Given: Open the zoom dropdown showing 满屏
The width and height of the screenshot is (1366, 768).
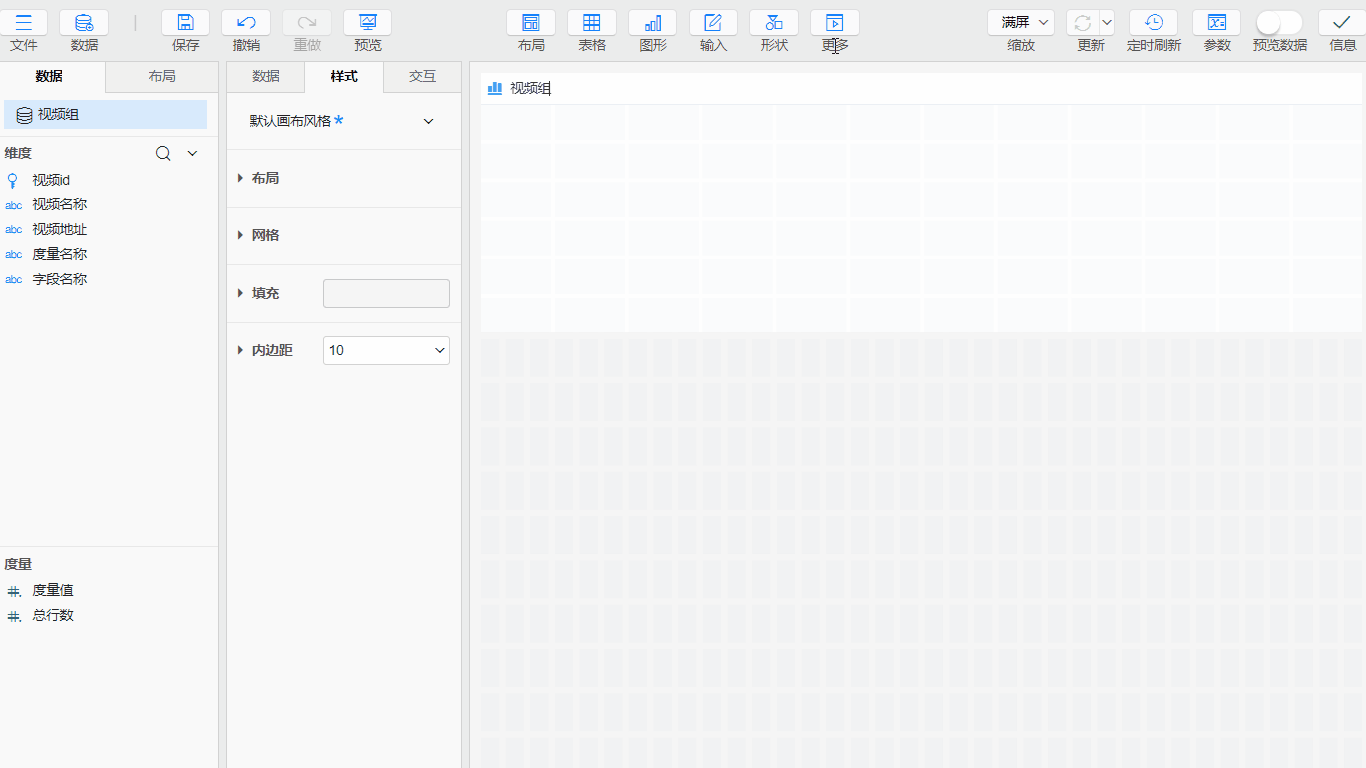Looking at the screenshot, I should [1020, 22].
